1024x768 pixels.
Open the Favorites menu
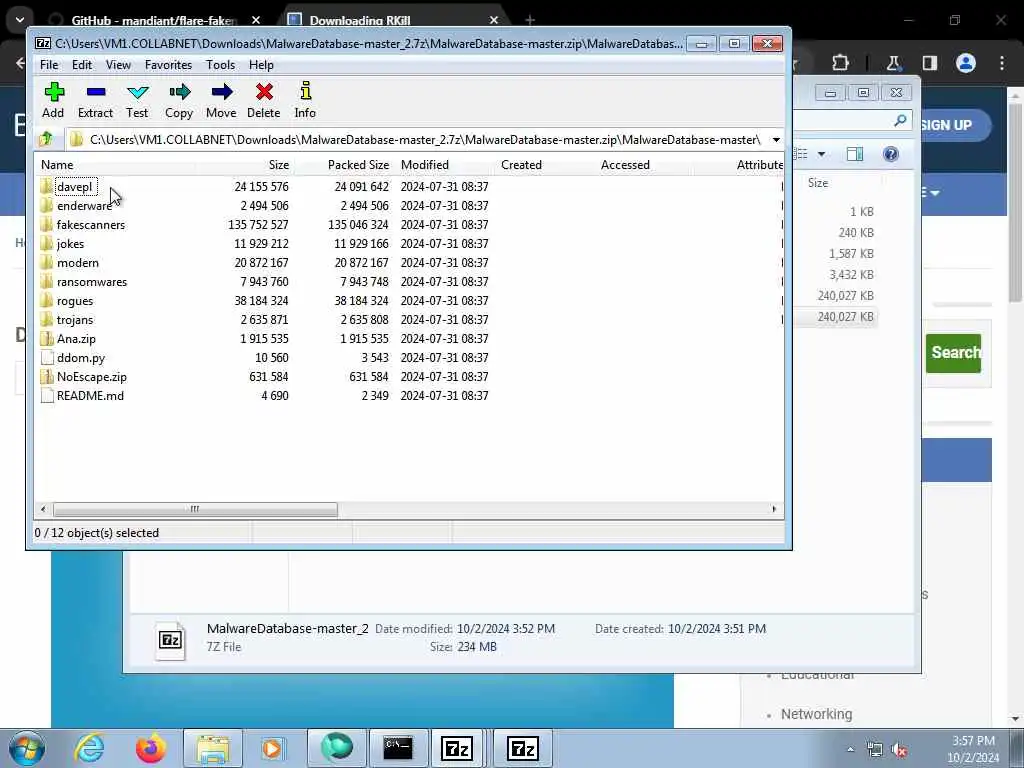[168, 65]
